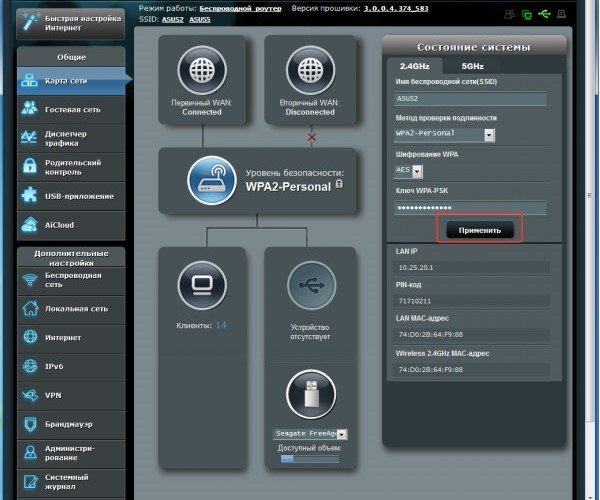Select the Seagate USB flash drive icon

tap(311, 396)
